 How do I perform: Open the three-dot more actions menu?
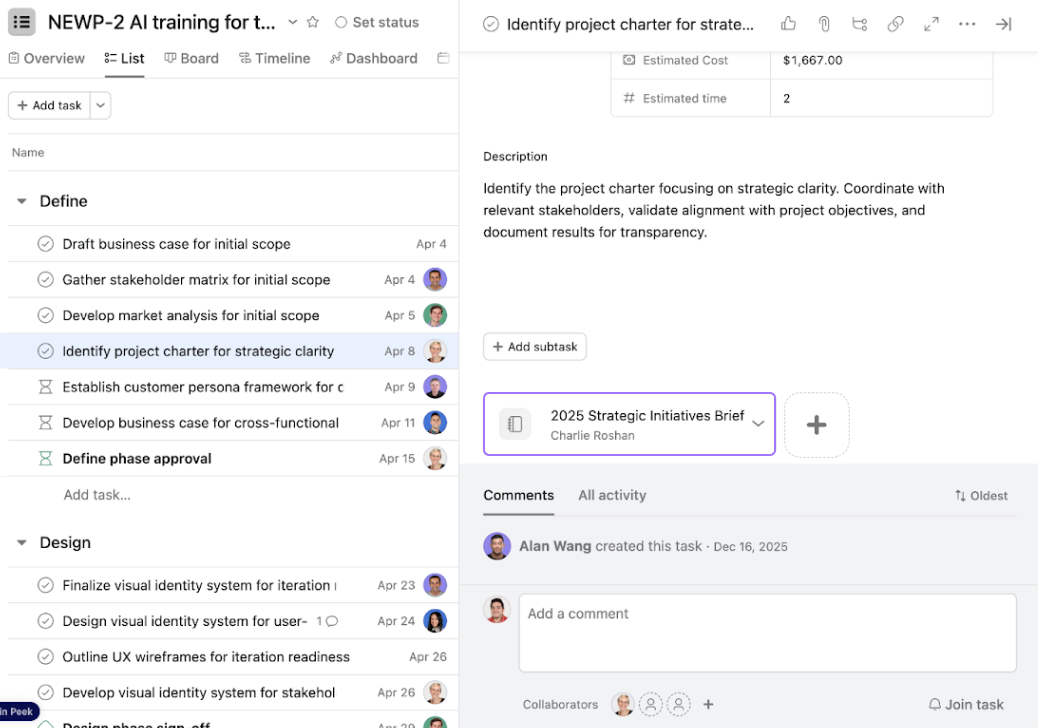(967, 24)
